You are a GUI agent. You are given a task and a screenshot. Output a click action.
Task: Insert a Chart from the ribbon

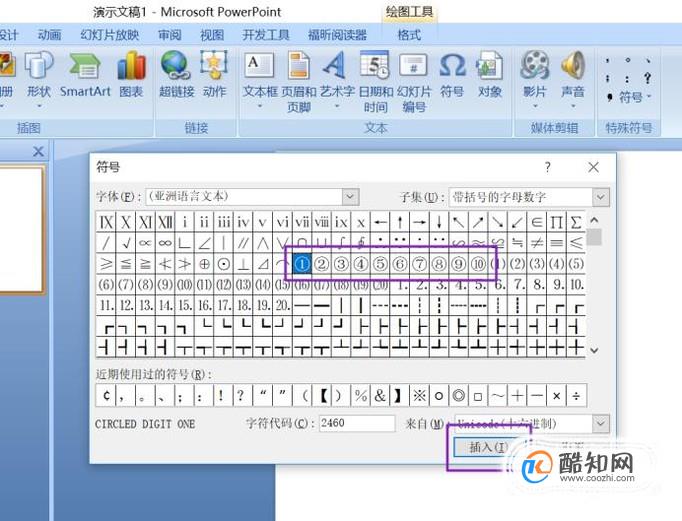coord(131,75)
